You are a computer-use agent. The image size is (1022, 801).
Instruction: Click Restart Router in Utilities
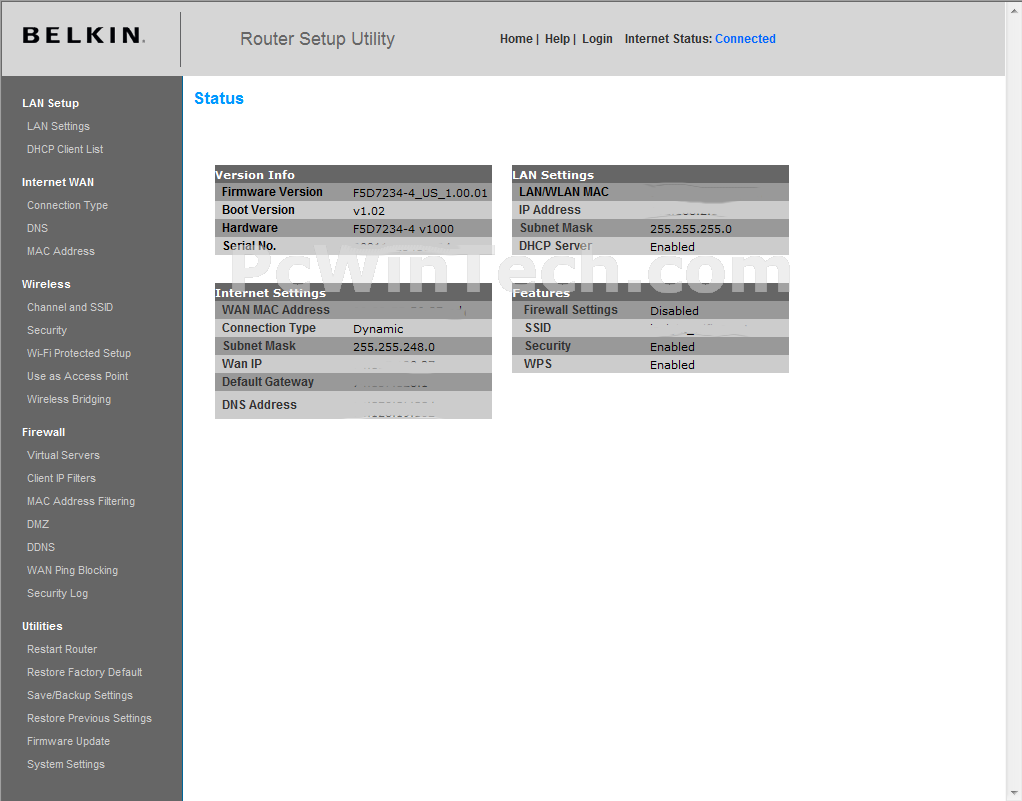[62, 649]
